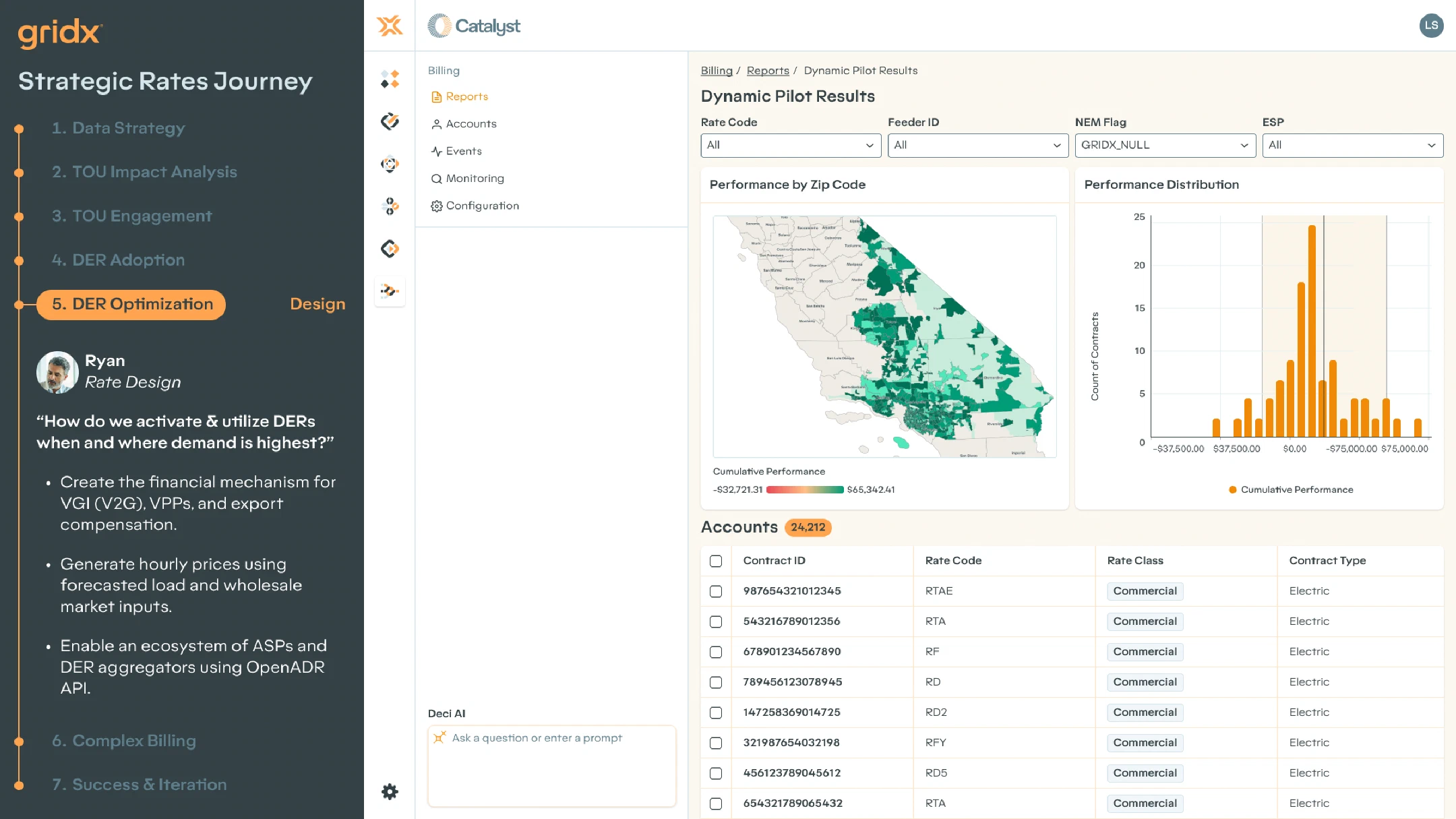Image resolution: width=1456 pixels, height=819 pixels.
Task: Go to journey step 6. Complex Billing
Action: coord(124,741)
